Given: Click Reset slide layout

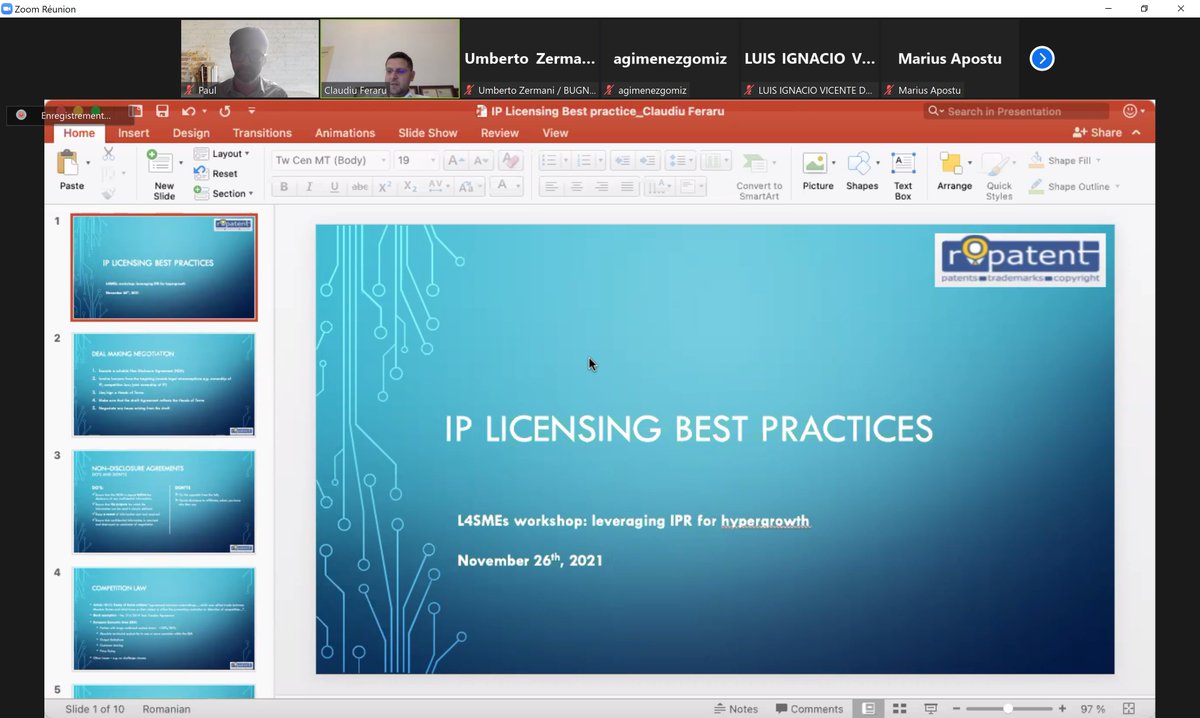Looking at the screenshot, I should tap(215, 174).
